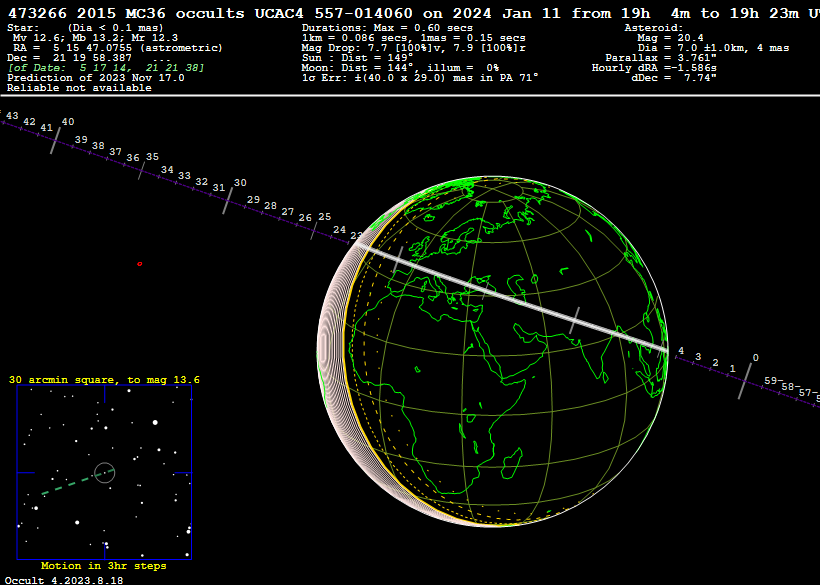The image size is (820, 585).
Task: Click minute label 30 on the purple path line
Action: (x=240, y=182)
